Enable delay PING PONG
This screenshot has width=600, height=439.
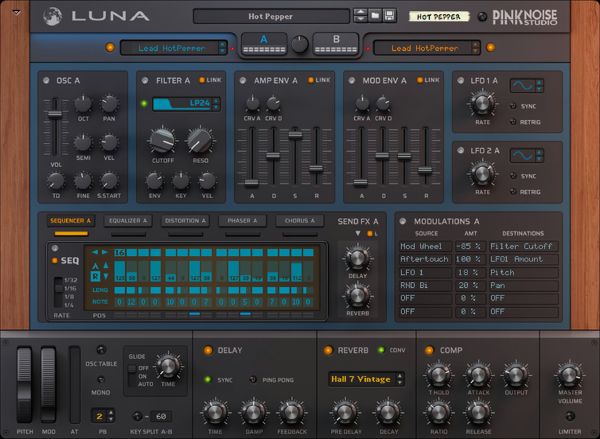pyautogui.click(x=253, y=380)
